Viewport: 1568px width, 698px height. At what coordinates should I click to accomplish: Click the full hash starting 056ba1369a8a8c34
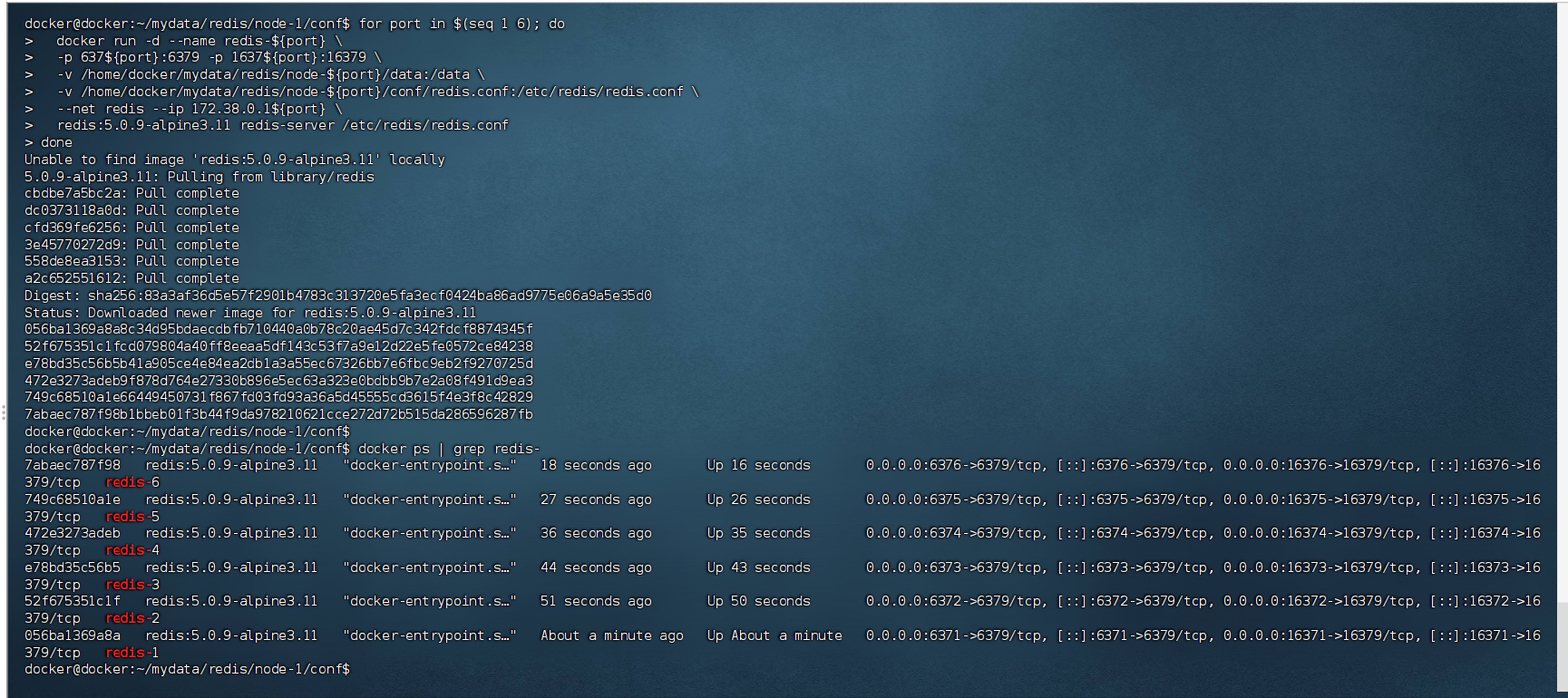click(x=279, y=329)
